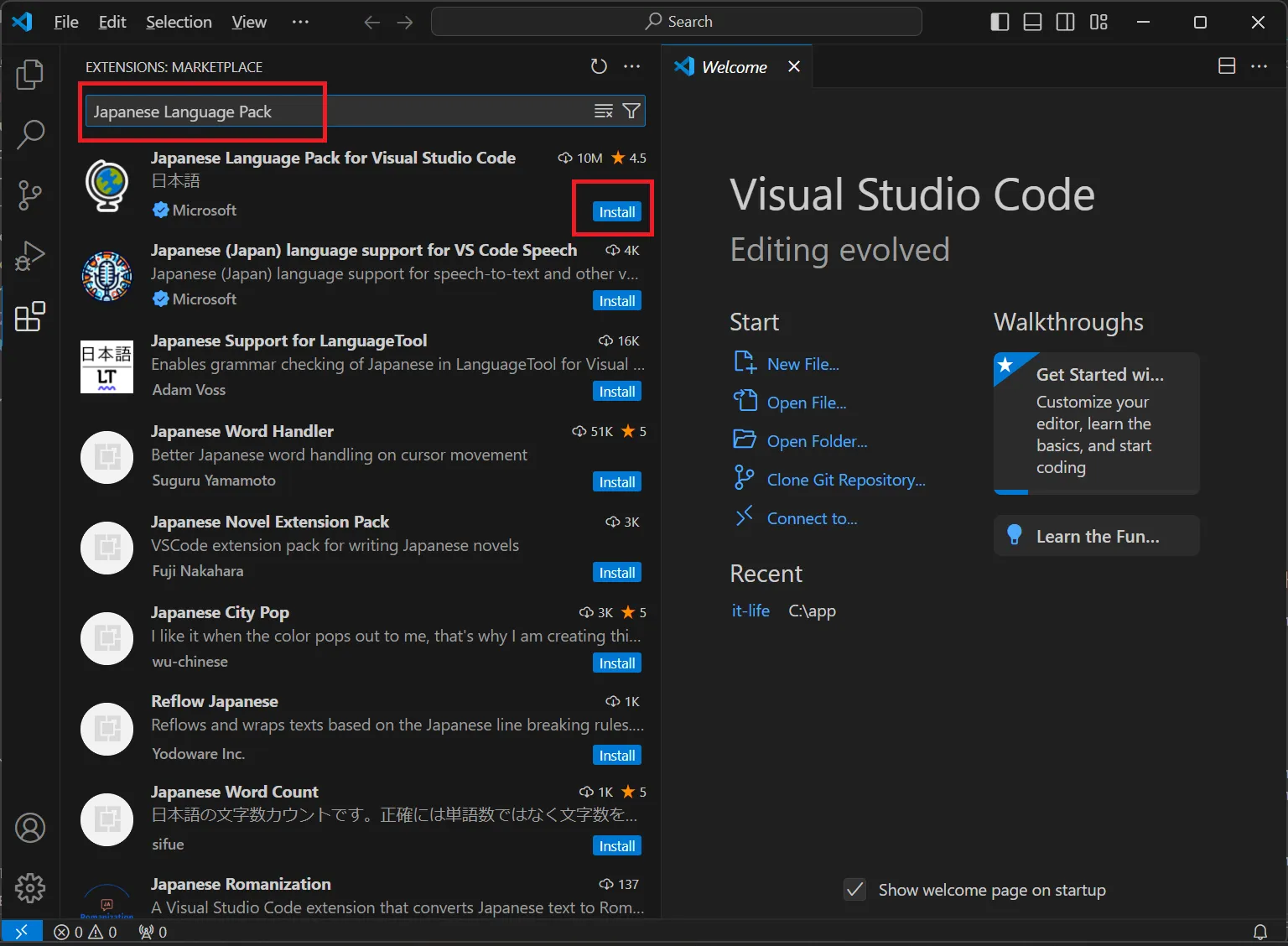Clear extensions search results icon

604,111
